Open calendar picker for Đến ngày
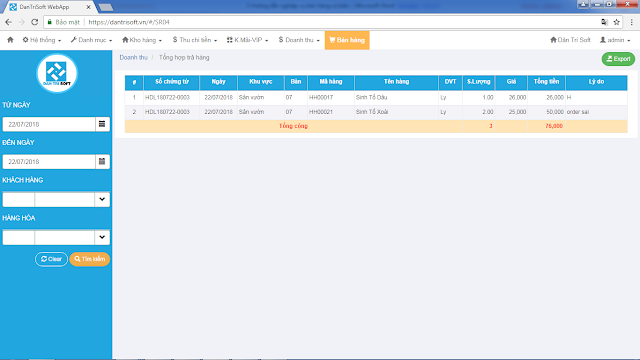 coord(102,162)
